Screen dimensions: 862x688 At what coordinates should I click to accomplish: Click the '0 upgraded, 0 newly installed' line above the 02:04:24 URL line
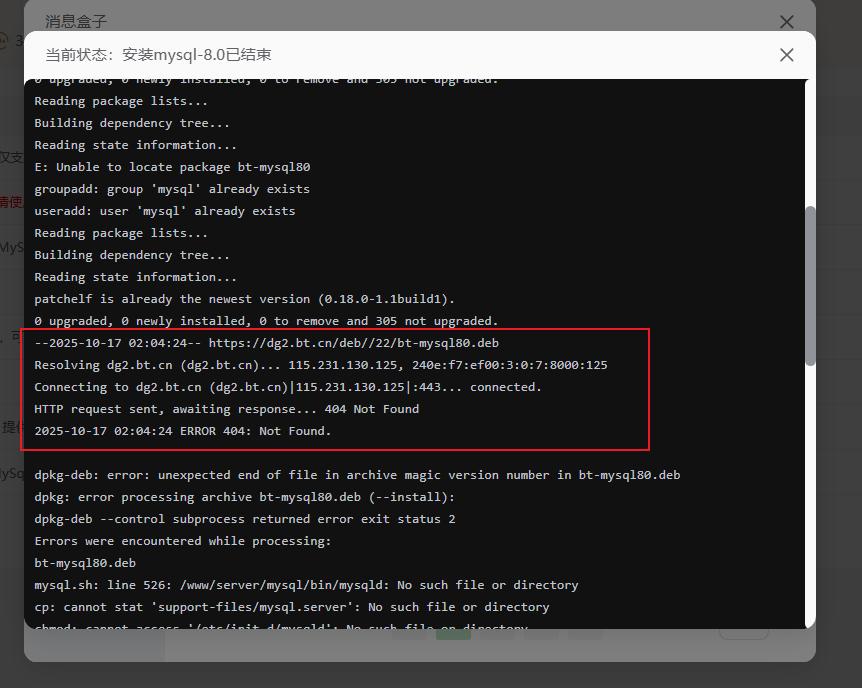266,321
